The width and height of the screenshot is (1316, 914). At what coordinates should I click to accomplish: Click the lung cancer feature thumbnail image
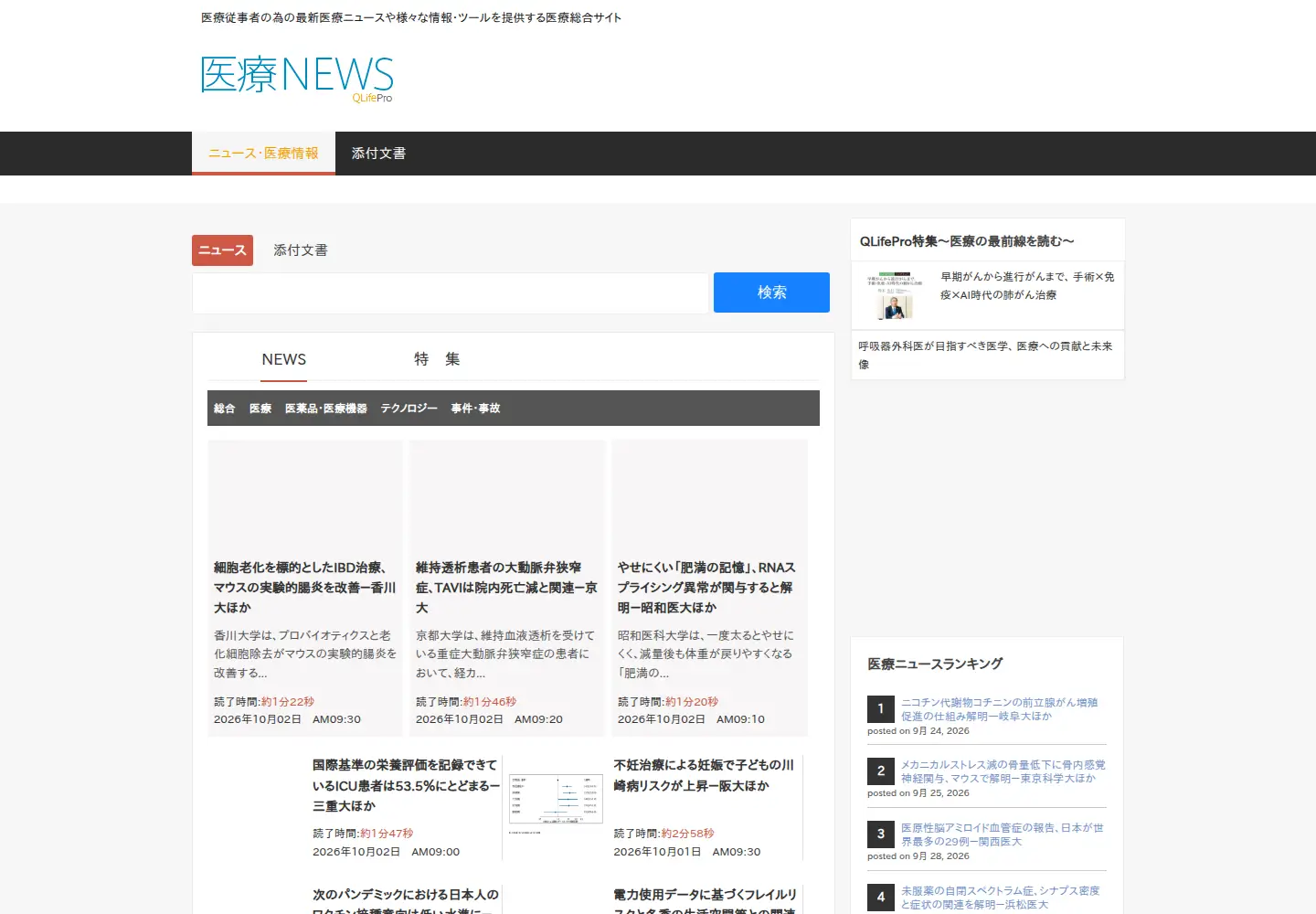[x=895, y=295]
